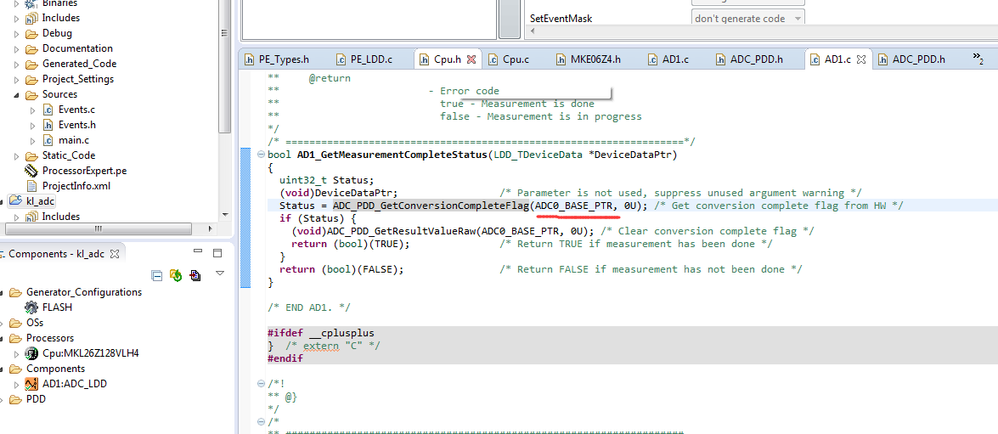Image resolution: width=998 pixels, height=434 pixels.
Task: Click the AD1:ADC_LDD component icon
Action: click(31, 384)
